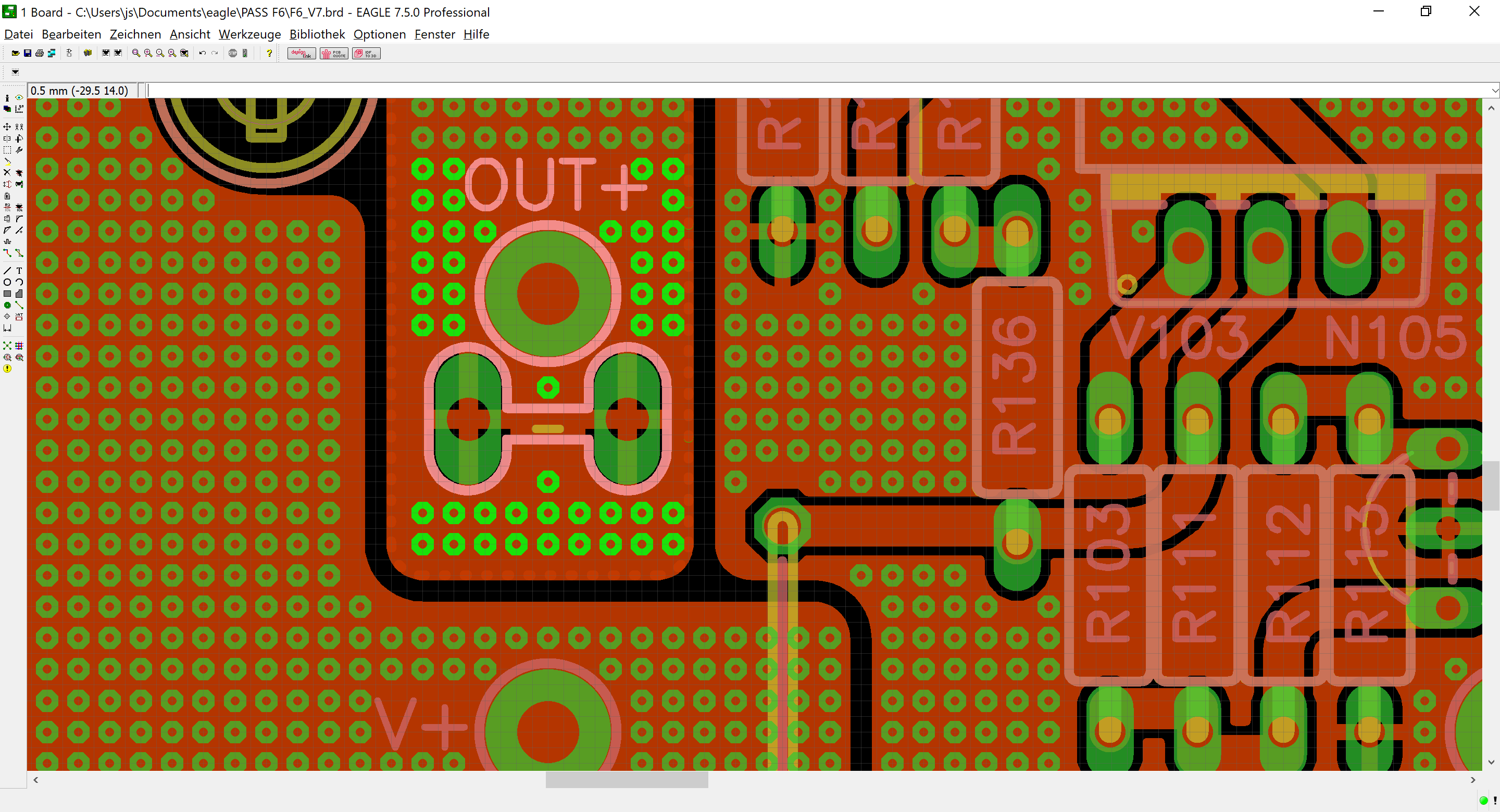The height and width of the screenshot is (812, 1500).
Task: Select the Text T tool
Action: click(x=19, y=271)
